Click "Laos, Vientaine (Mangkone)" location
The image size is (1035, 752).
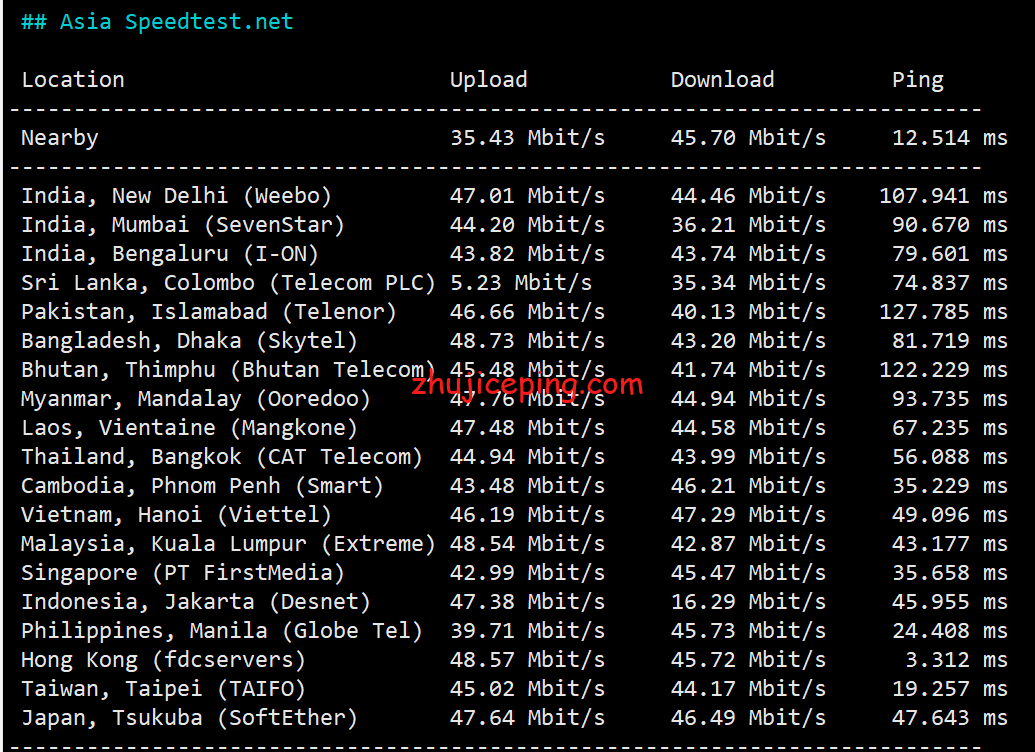(x=189, y=428)
